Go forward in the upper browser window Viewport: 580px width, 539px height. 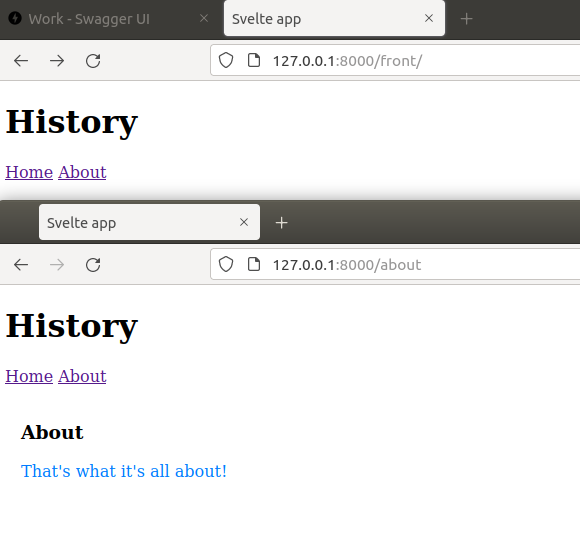tap(57, 61)
